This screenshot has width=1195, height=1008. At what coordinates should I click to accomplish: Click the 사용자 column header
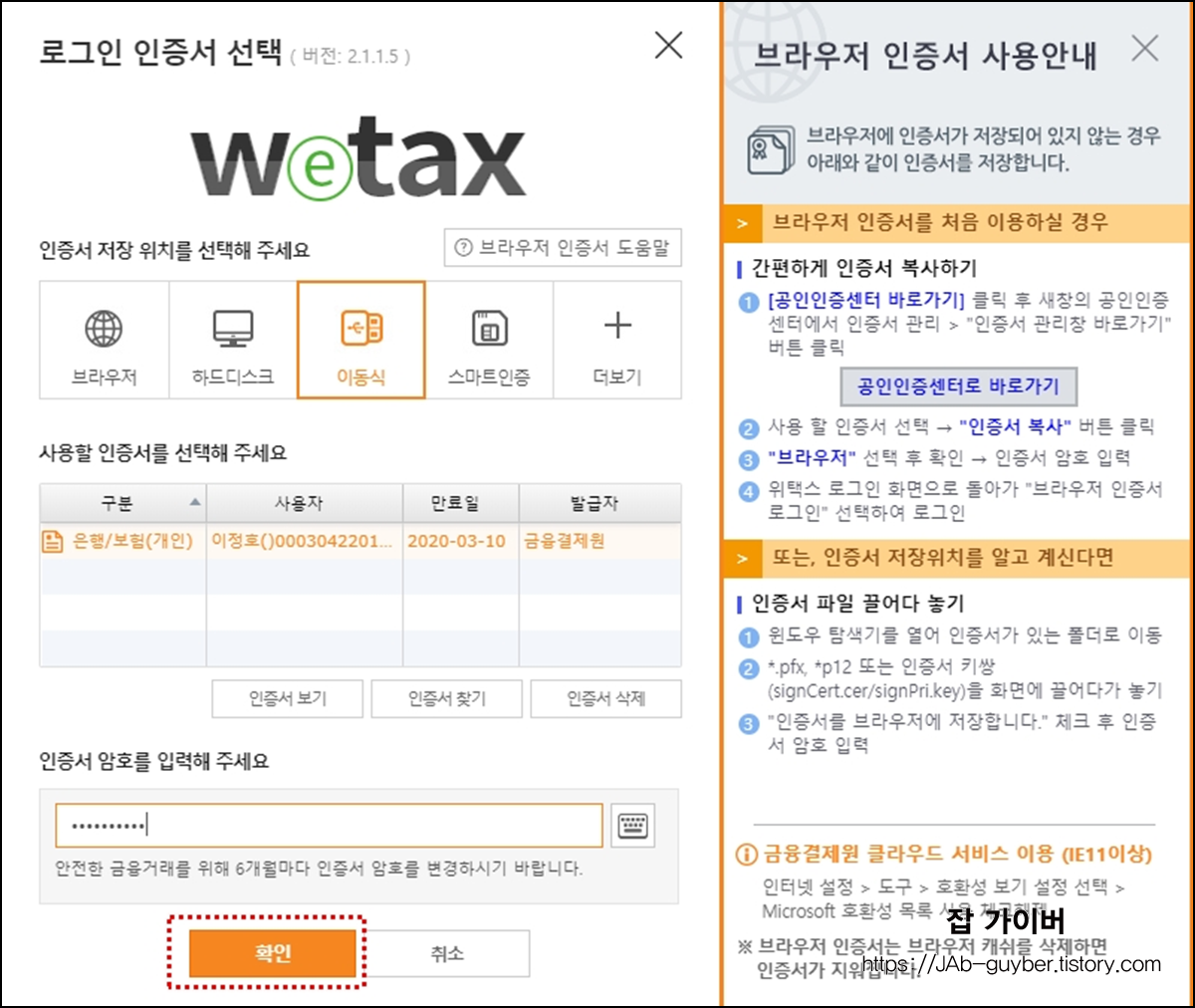pyautogui.click(x=305, y=503)
